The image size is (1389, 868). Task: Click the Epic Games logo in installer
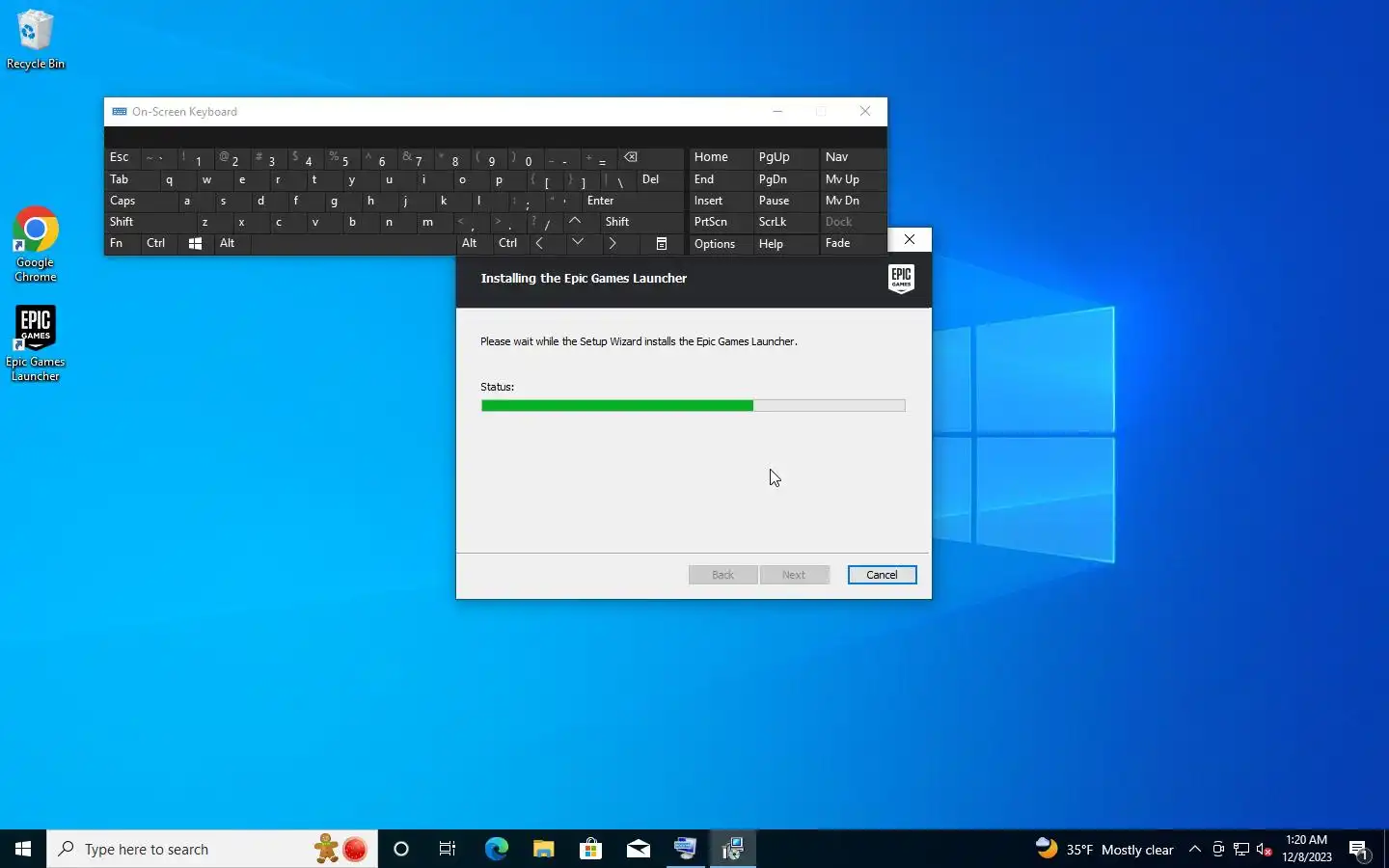[x=901, y=279]
